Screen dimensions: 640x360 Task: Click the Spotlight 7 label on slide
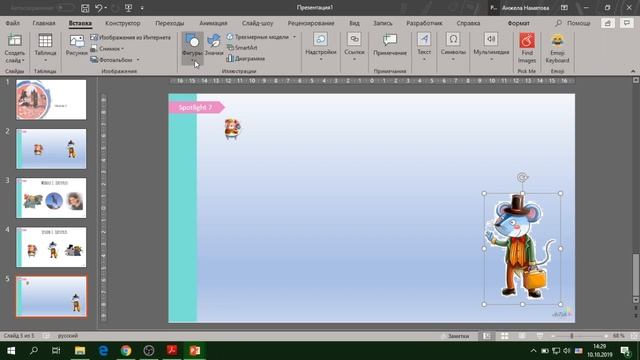(196, 107)
